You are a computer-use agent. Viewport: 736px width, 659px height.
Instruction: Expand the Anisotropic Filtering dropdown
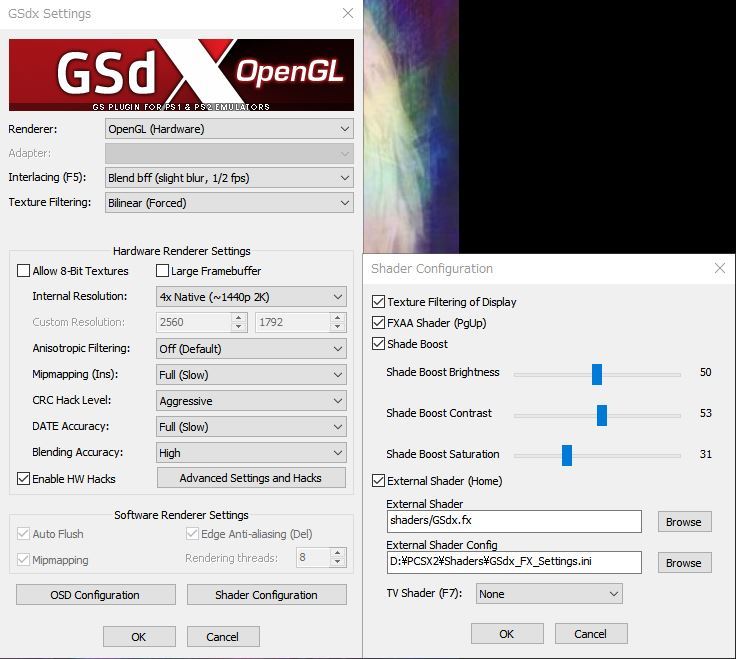(251, 349)
